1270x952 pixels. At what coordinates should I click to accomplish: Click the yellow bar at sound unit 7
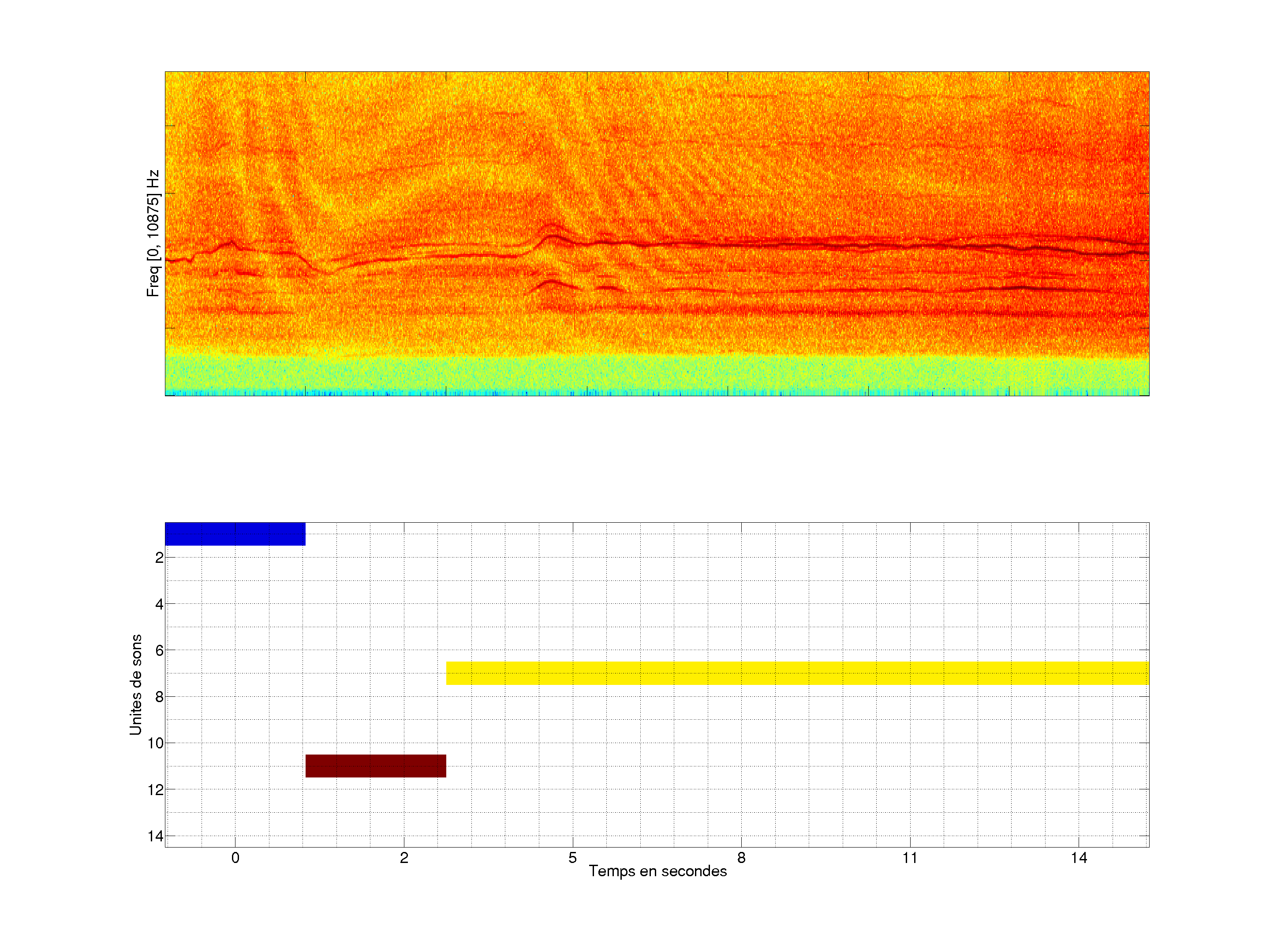pyautogui.click(x=797, y=673)
